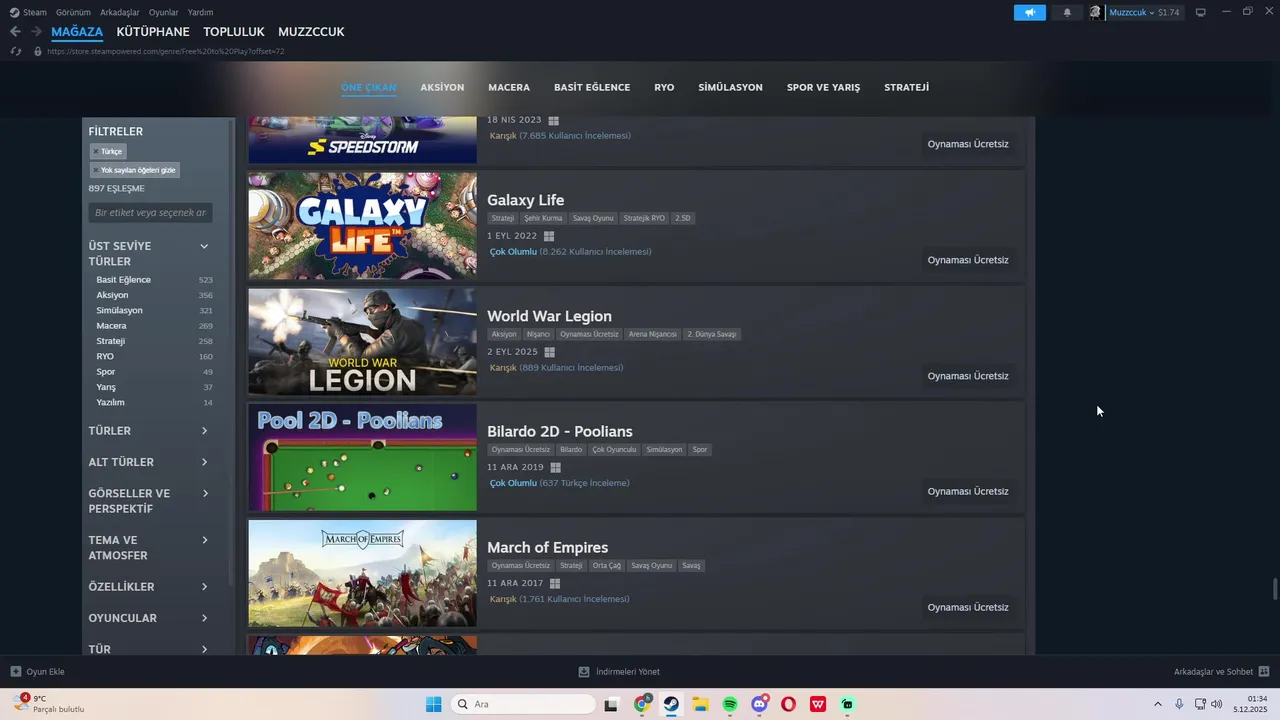Viewport: 1280px width, 720px height.
Task: Click İndirmeleri Yönet at the bottom
Action: [x=628, y=671]
